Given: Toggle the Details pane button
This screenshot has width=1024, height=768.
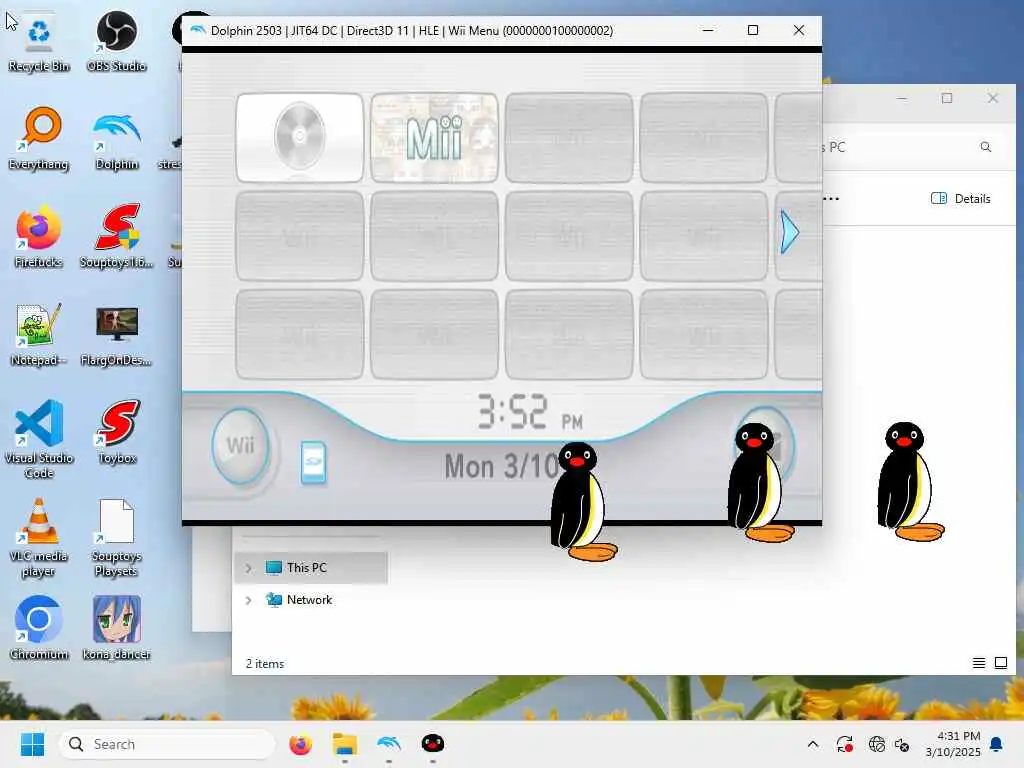Looking at the screenshot, I should (x=960, y=199).
